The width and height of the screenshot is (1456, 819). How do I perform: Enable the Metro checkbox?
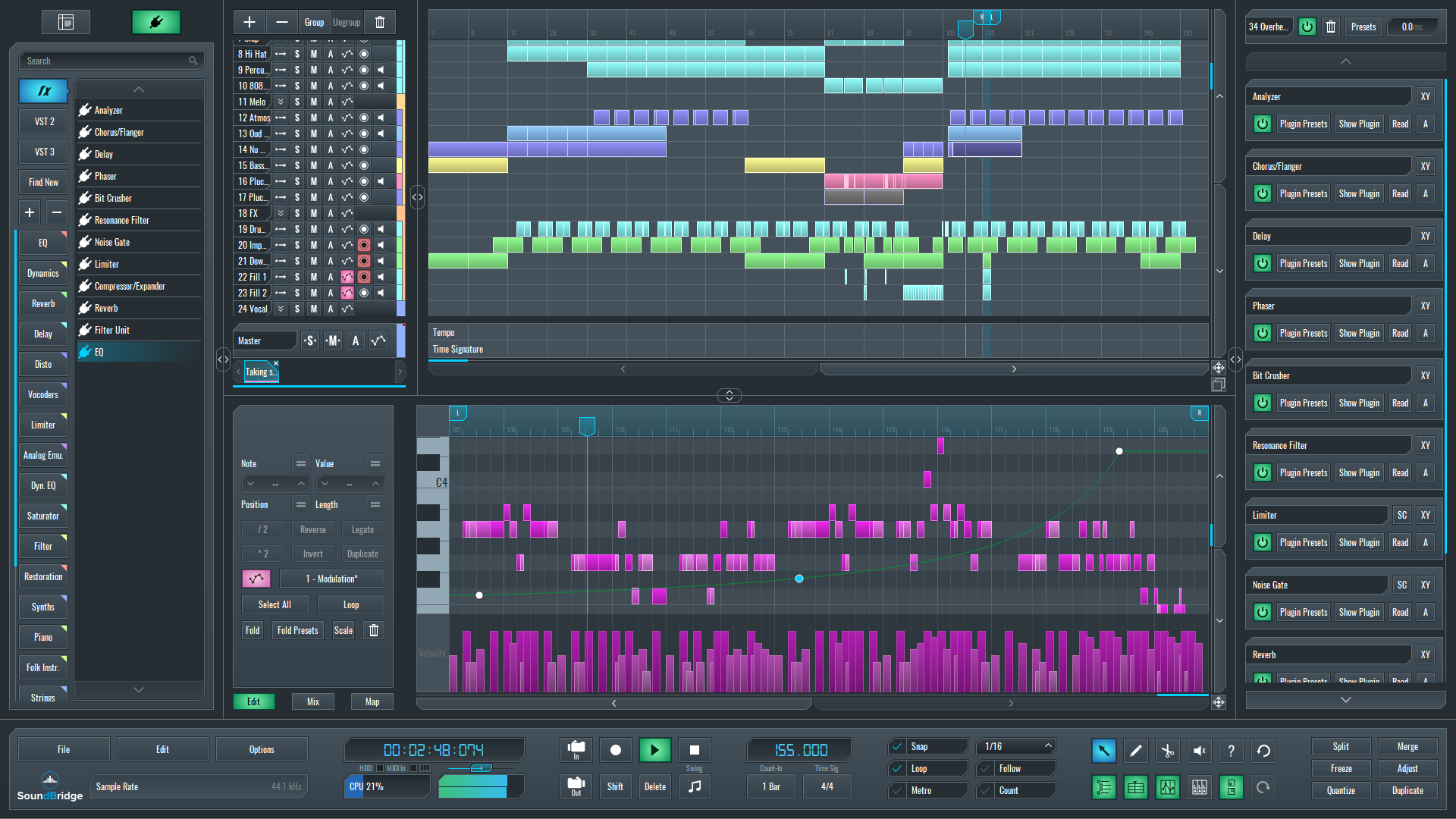point(898,790)
